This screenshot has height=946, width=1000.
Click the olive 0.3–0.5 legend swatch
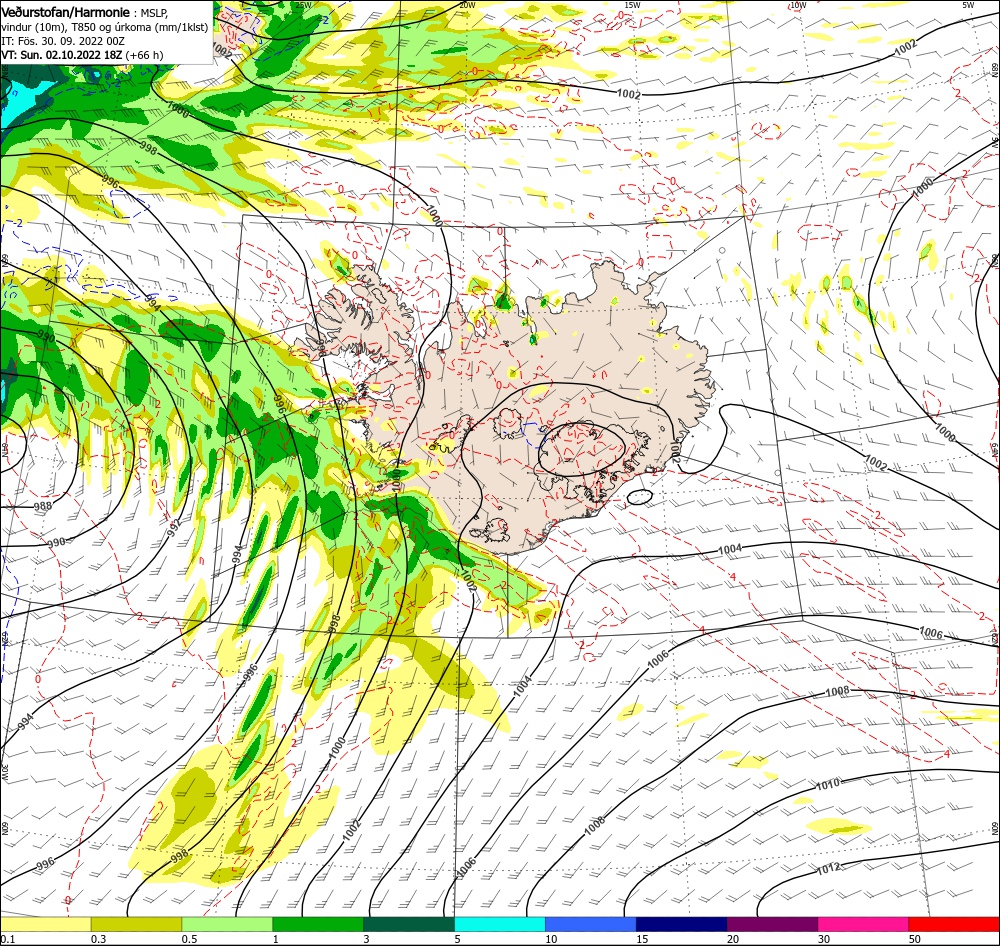click(x=136, y=924)
